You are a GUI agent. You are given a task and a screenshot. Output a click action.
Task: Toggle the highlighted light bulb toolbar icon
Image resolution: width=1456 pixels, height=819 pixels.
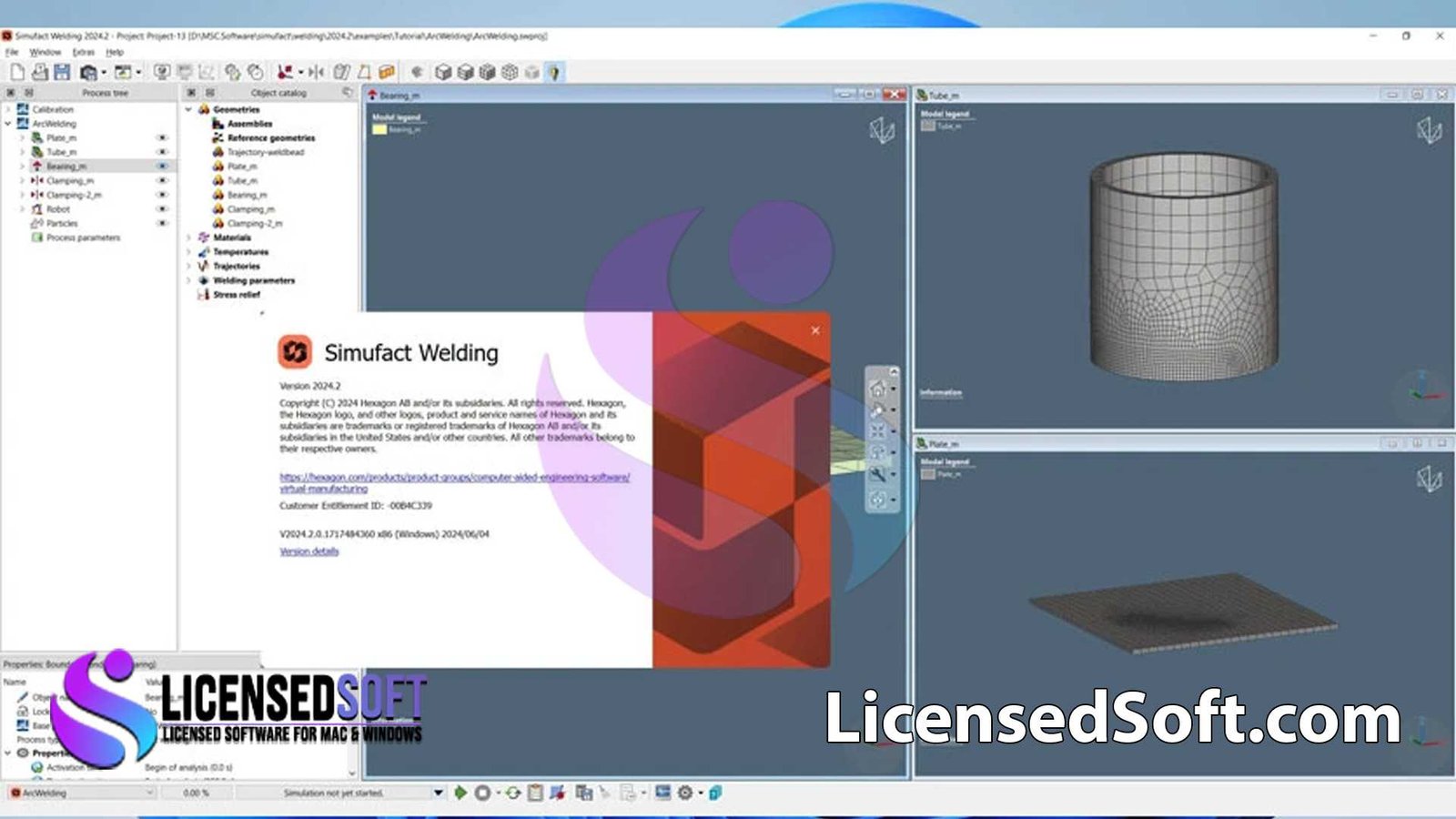[x=554, y=72]
